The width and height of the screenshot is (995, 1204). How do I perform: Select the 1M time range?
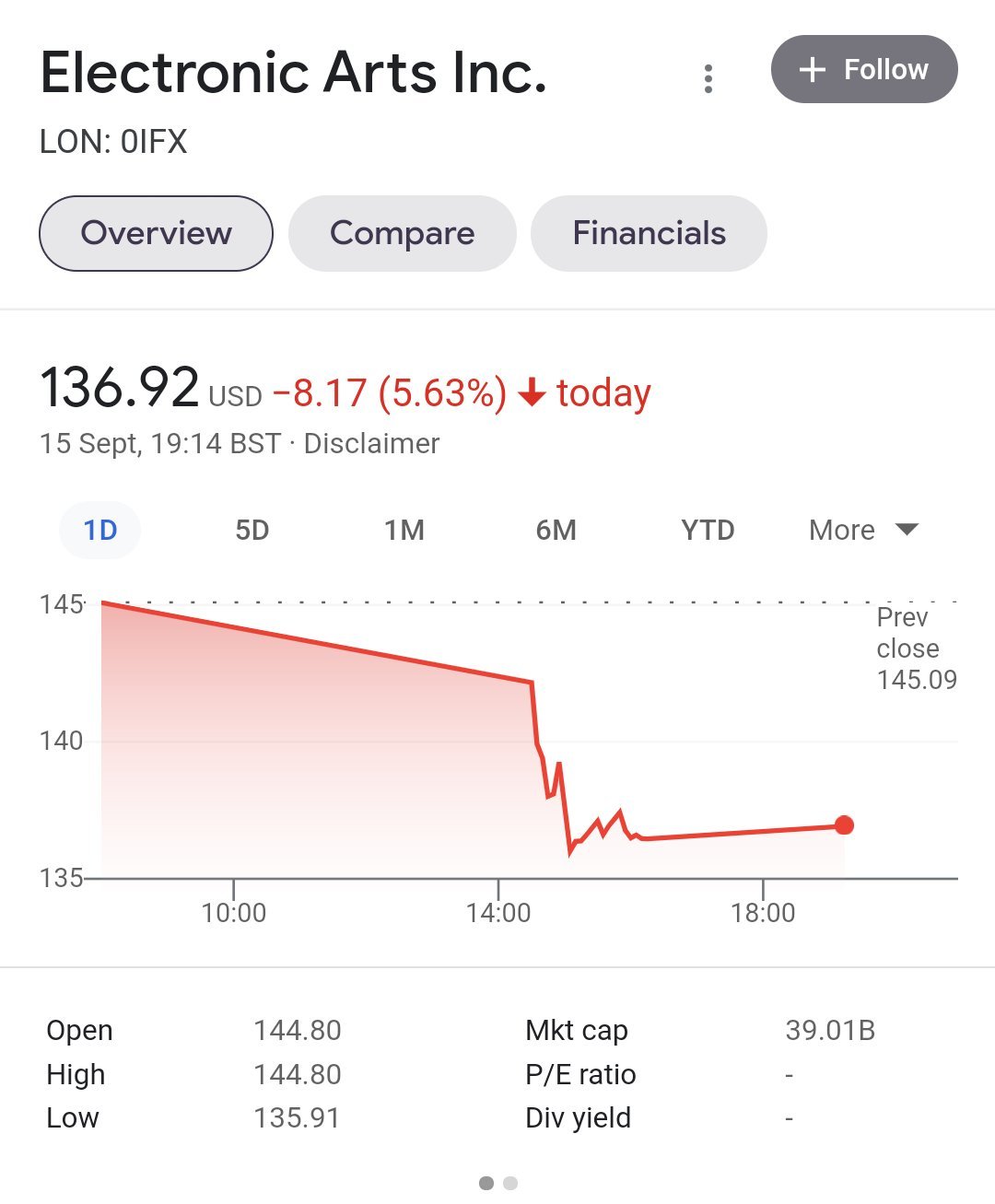[x=404, y=531]
